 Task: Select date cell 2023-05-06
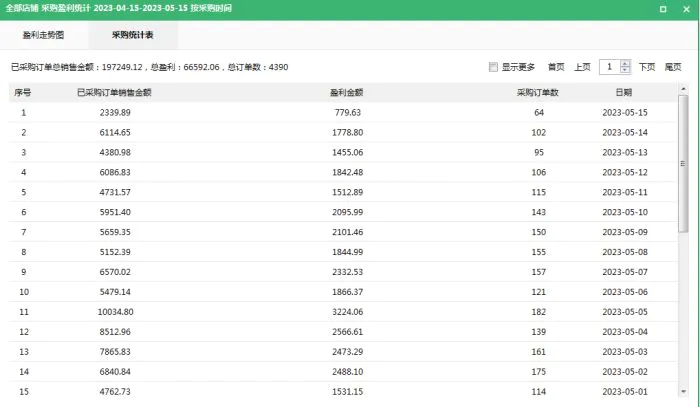(625, 292)
